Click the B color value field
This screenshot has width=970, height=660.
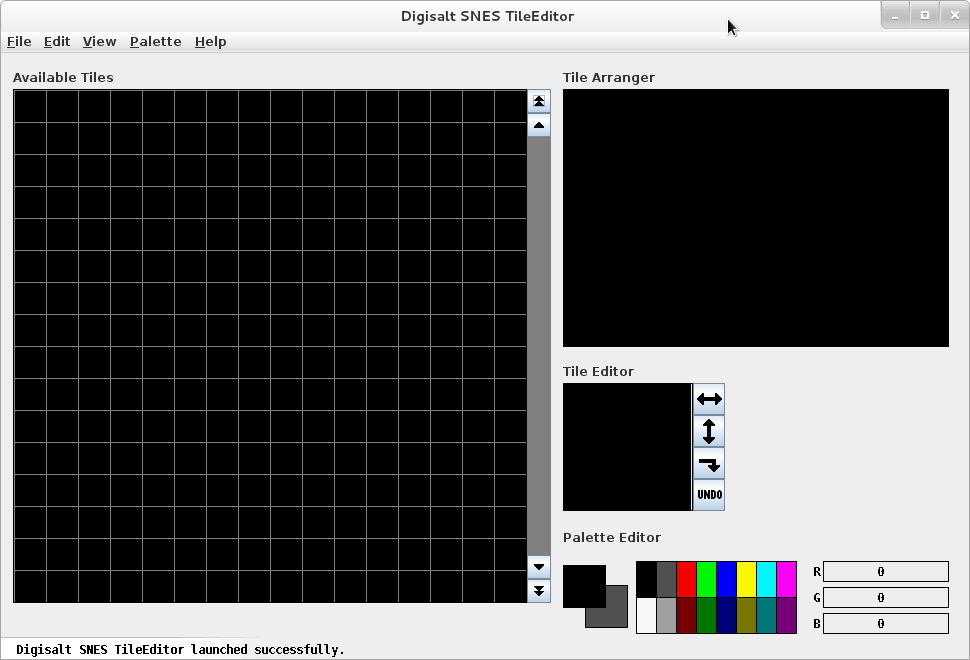[885, 624]
